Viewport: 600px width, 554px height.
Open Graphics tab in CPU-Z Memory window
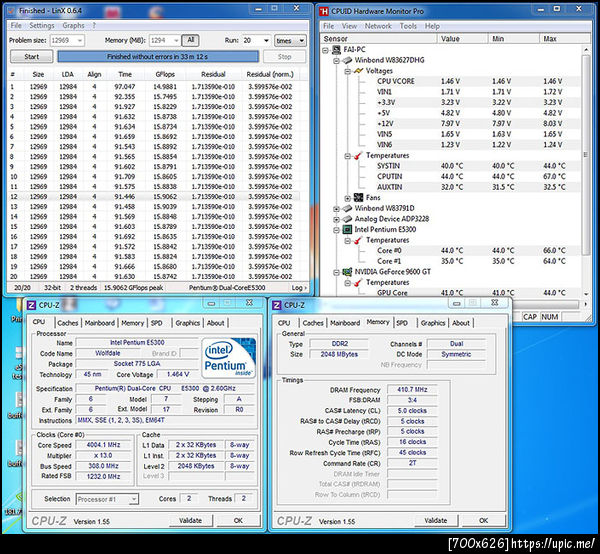pyautogui.click(x=433, y=323)
